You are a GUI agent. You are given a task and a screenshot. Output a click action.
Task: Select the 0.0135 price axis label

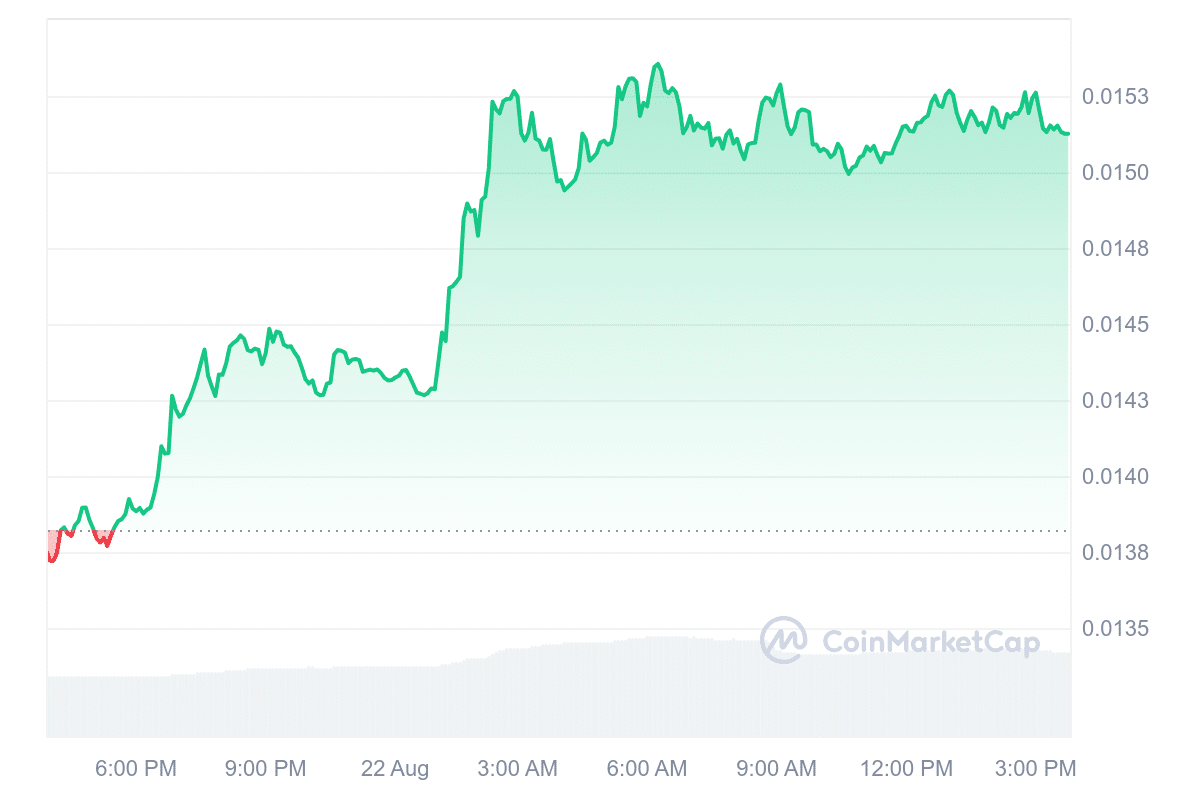pyautogui.click(x=1116, y=629)
